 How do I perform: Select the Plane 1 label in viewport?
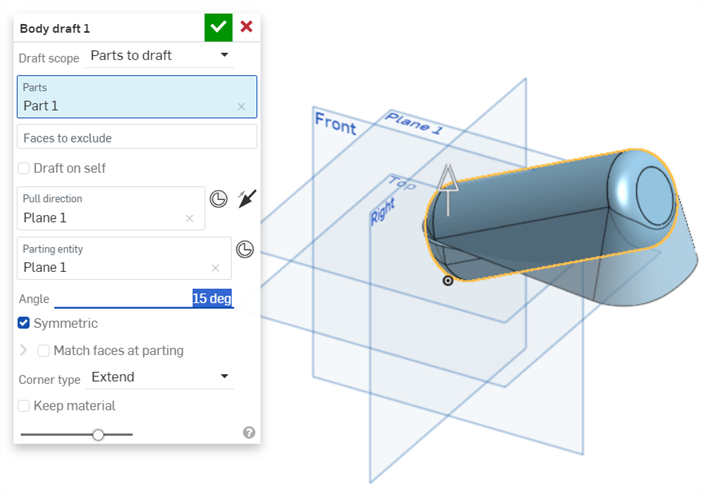coord(414,123)
